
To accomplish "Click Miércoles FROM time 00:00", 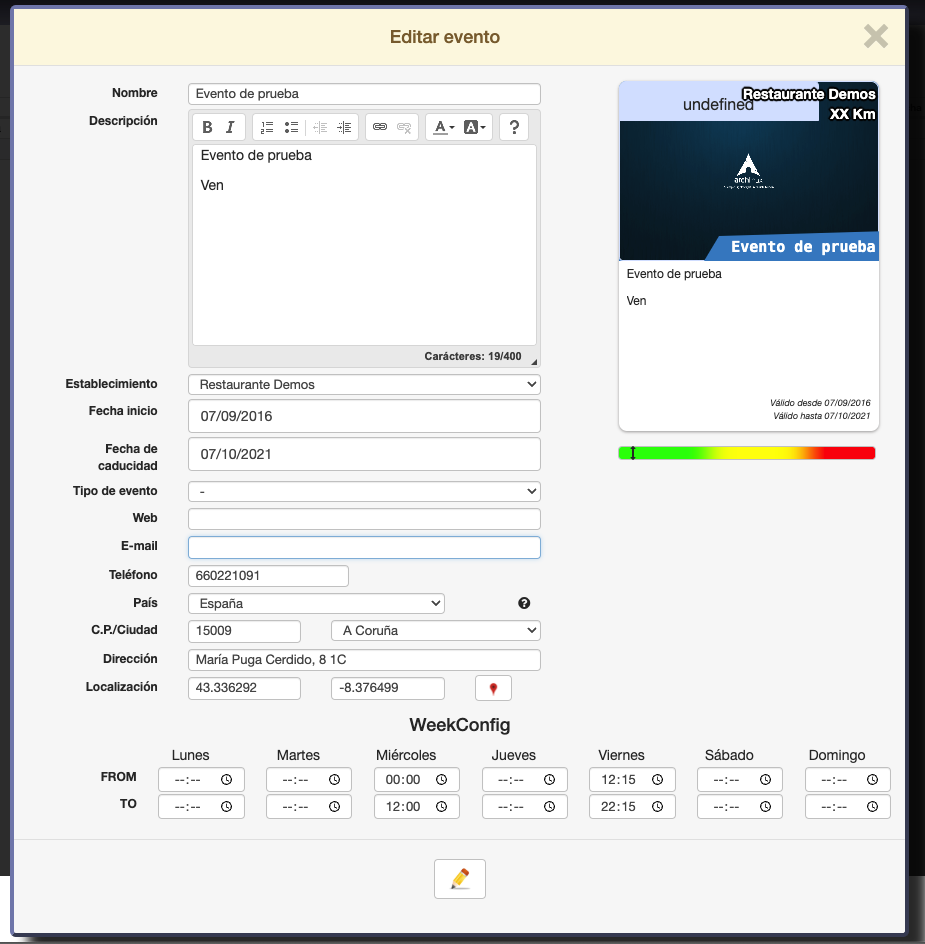I will [403, 780].
